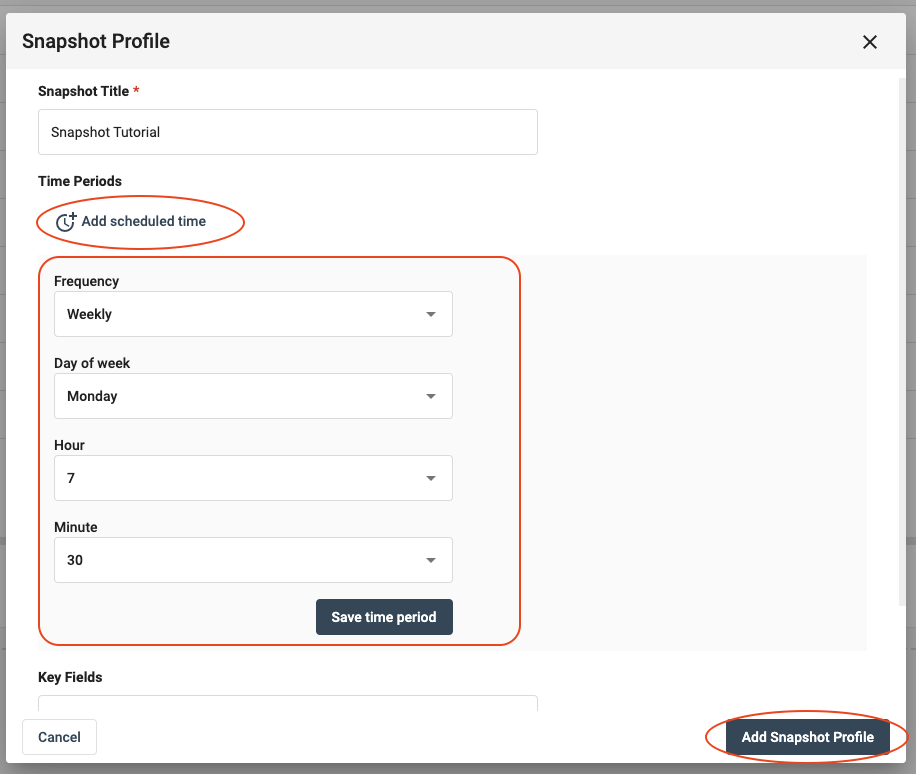The image size is (916, 774).
Task: Click the Hour dropdown caret
Action: [431, 478]
